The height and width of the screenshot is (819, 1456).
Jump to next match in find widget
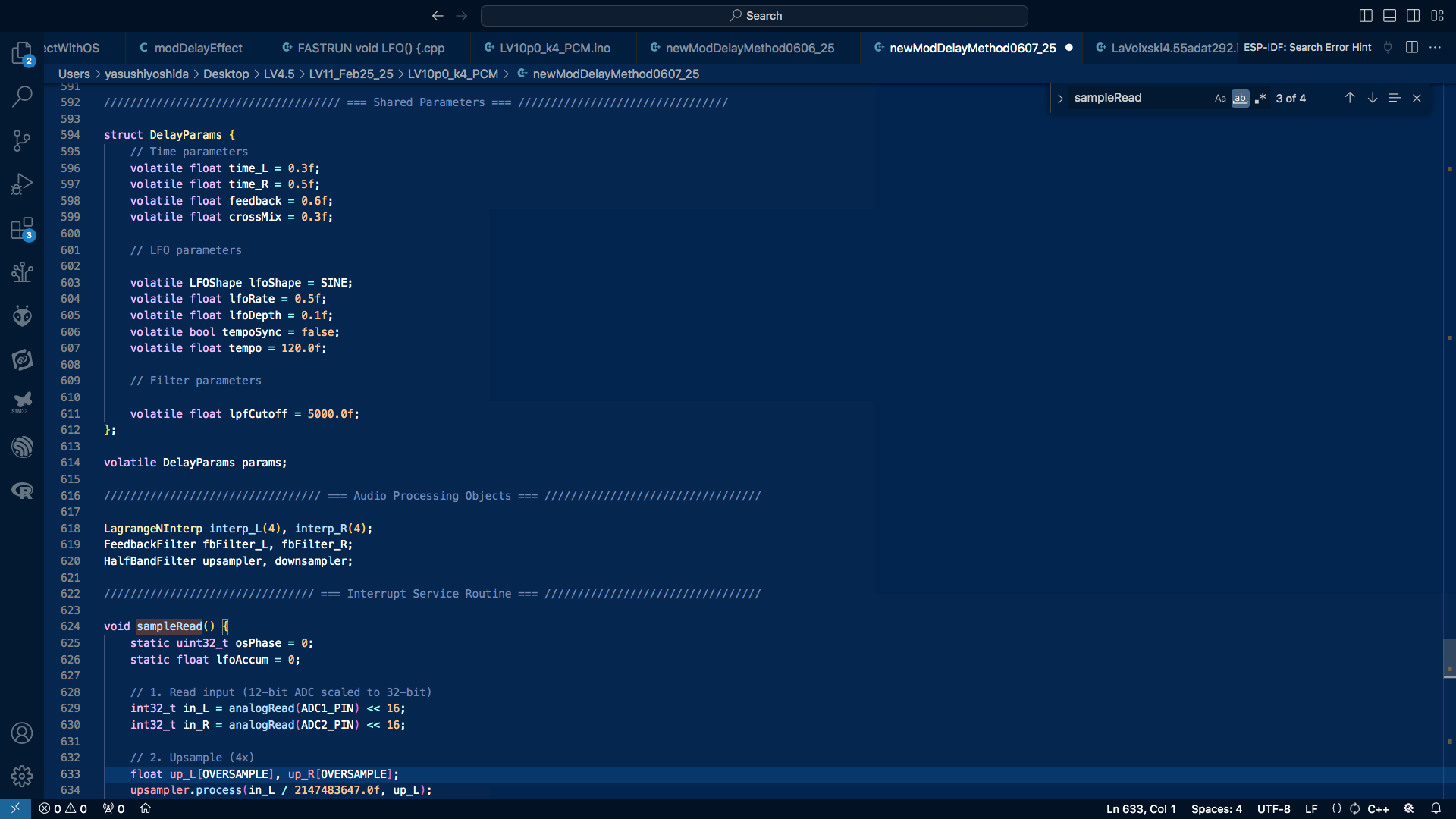1372,98
